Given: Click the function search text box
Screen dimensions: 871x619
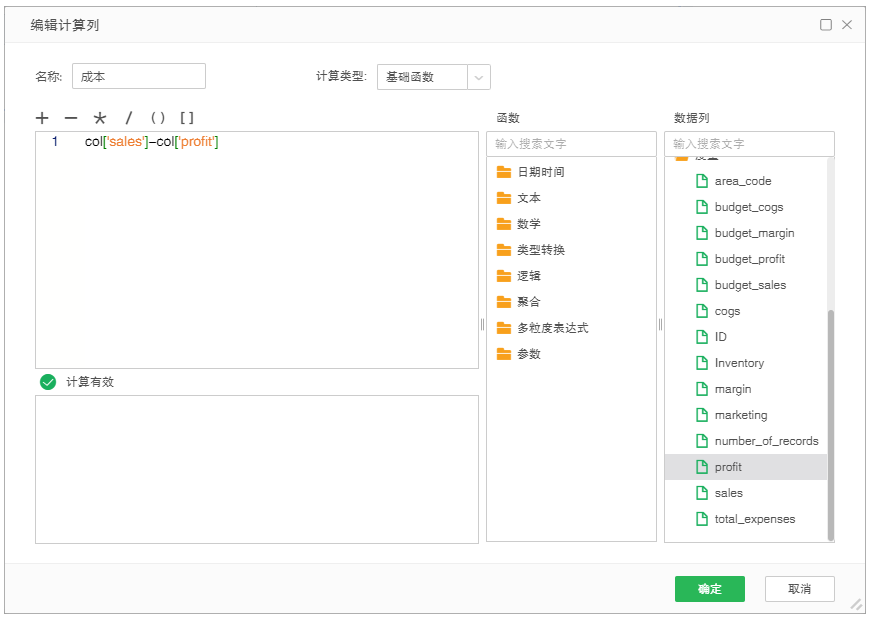Looking at the screenshot, I should click(x=570, y=144).
